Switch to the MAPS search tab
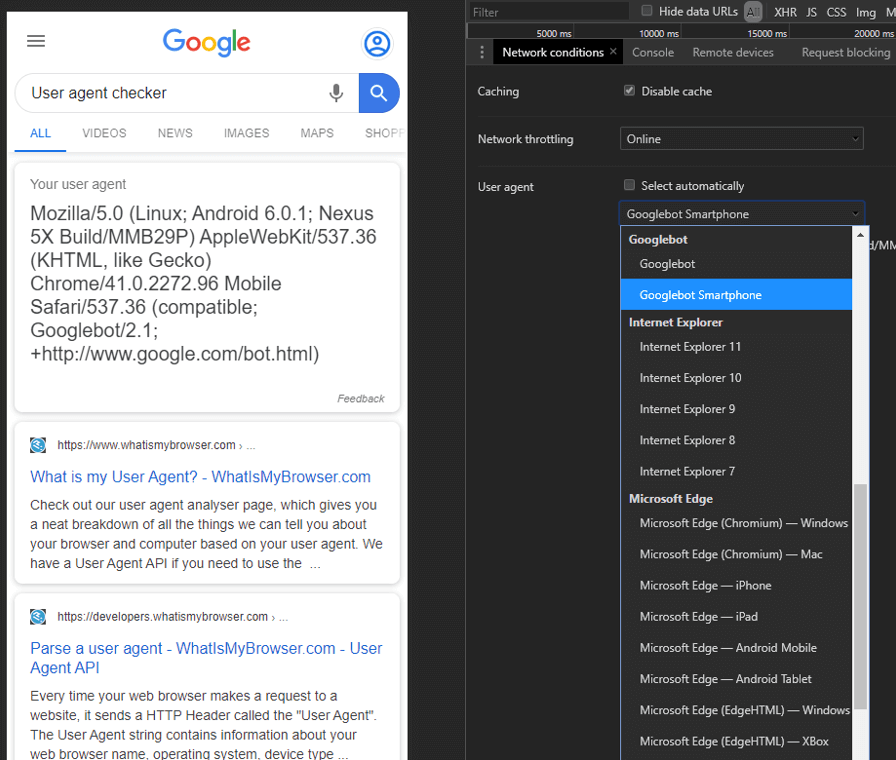 [317, 133]
